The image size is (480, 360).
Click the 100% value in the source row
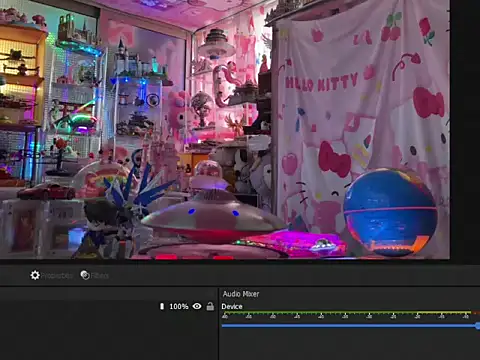point(179,306)
